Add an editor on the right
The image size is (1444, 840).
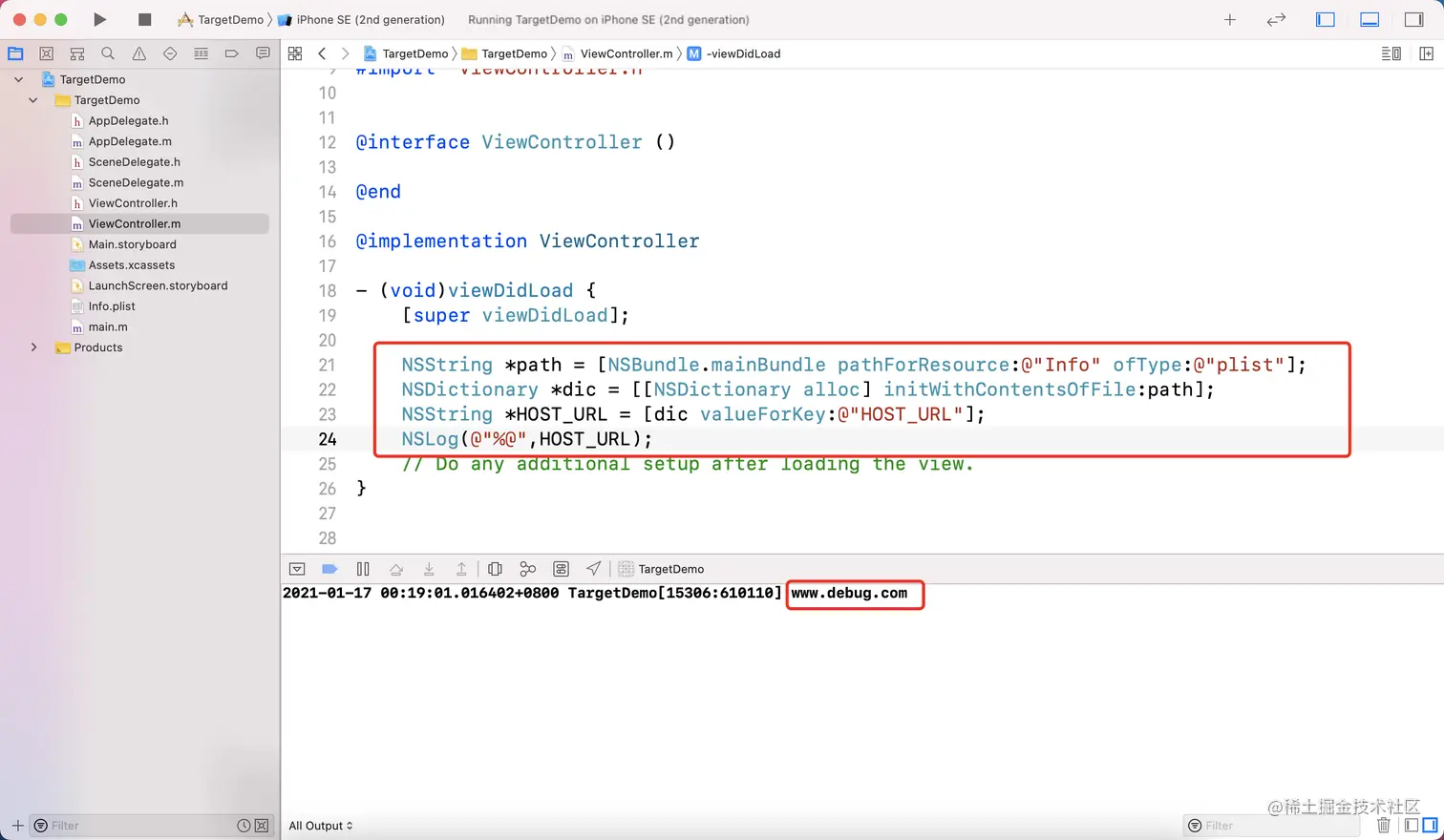[1427, 53]
